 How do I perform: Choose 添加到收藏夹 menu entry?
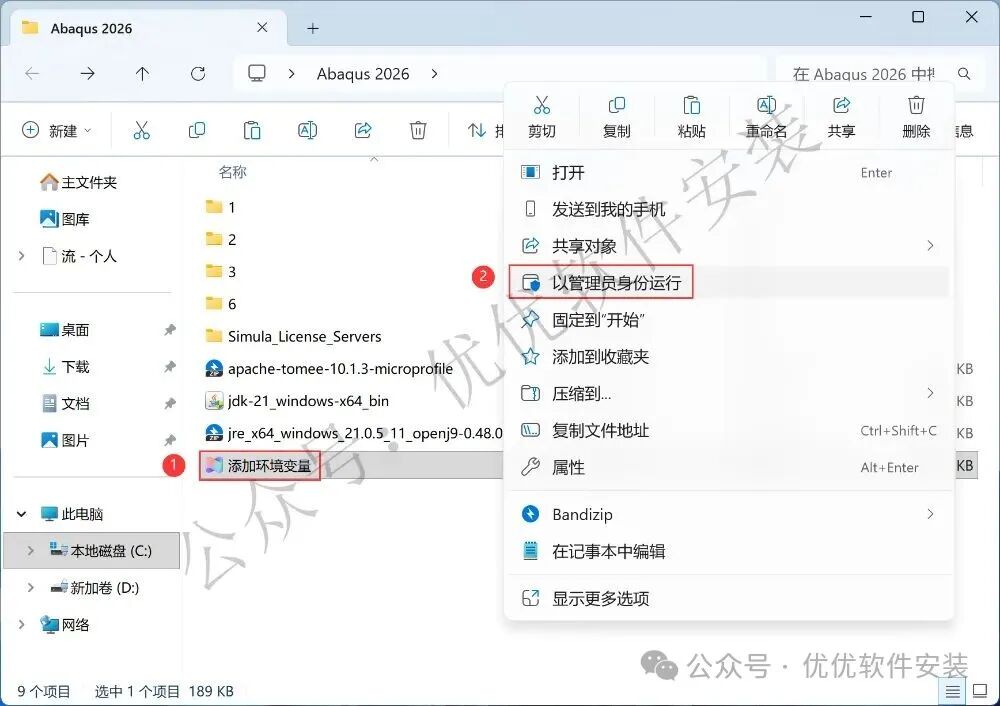click(x=729, y=357)
